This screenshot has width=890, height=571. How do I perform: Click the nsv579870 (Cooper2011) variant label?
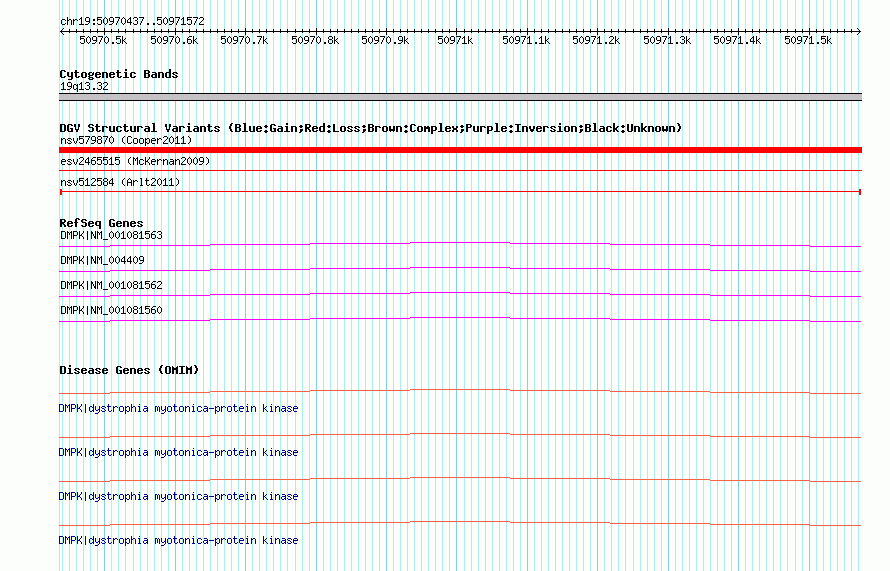[126, 140]
